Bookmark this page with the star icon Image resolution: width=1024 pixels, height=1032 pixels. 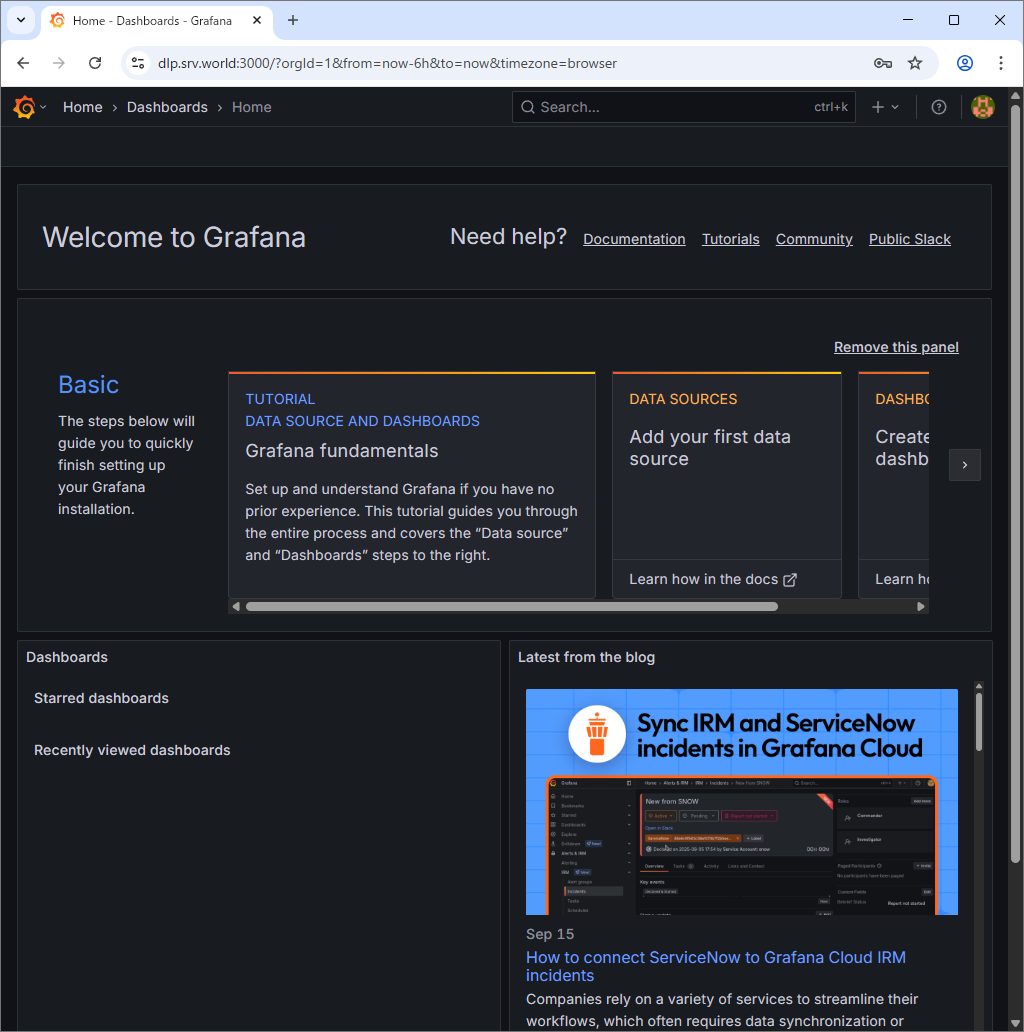915,63
